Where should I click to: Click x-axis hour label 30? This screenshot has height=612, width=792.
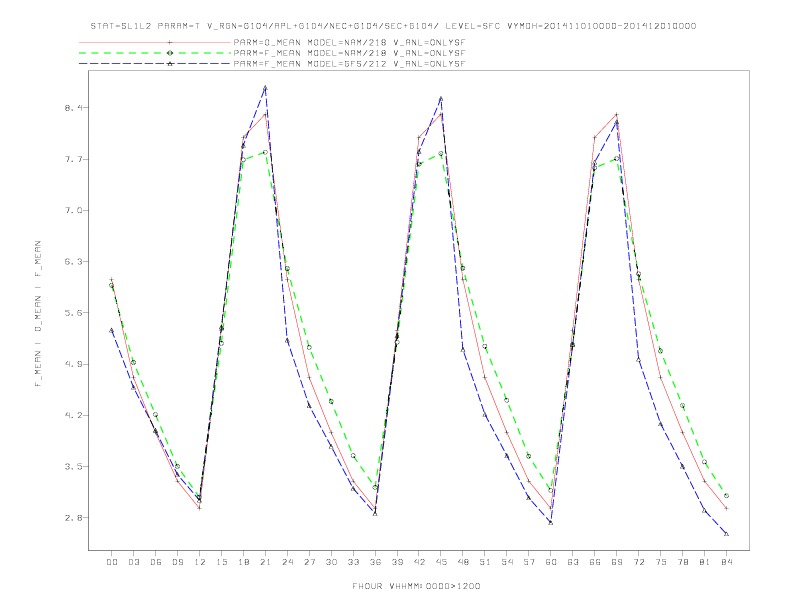(331, 562)
